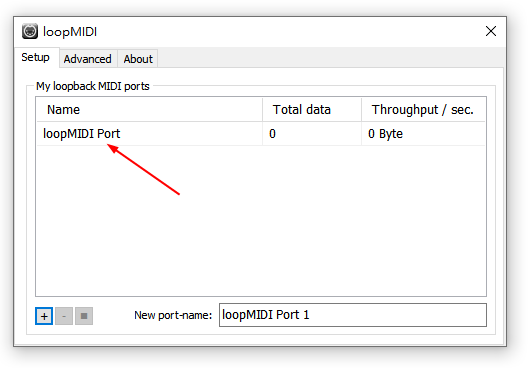
Task: Click the Total data column header
Action: 312,110
